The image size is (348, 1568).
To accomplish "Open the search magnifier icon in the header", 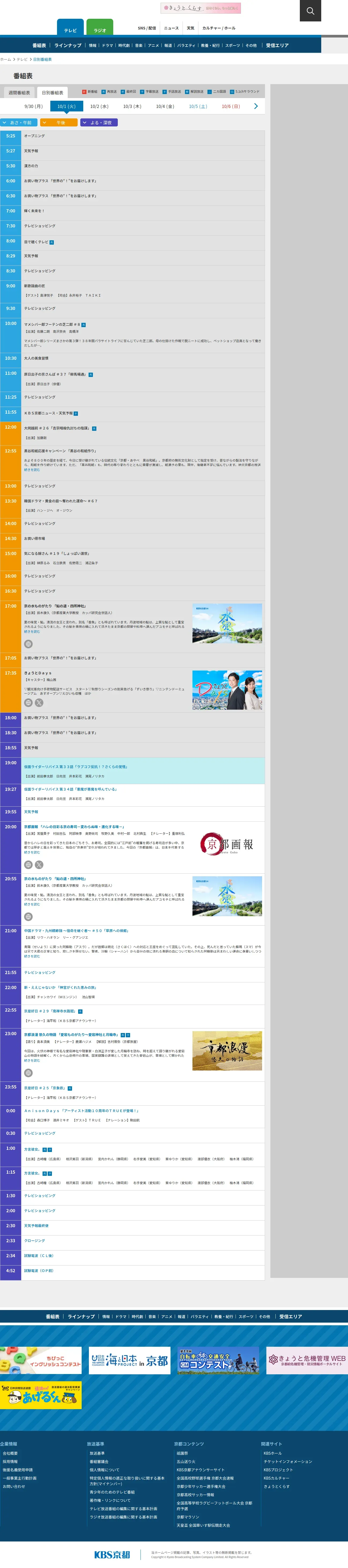I will [x=310, y=10].
